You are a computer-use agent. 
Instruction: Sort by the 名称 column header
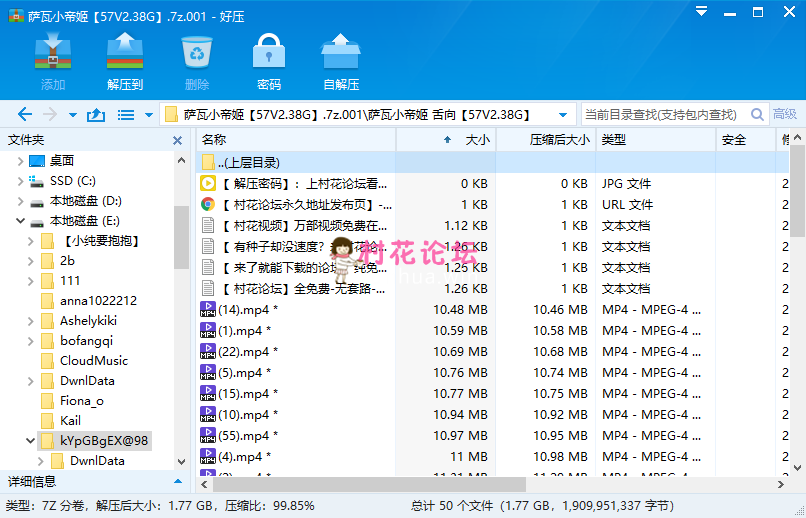(296, 140)
